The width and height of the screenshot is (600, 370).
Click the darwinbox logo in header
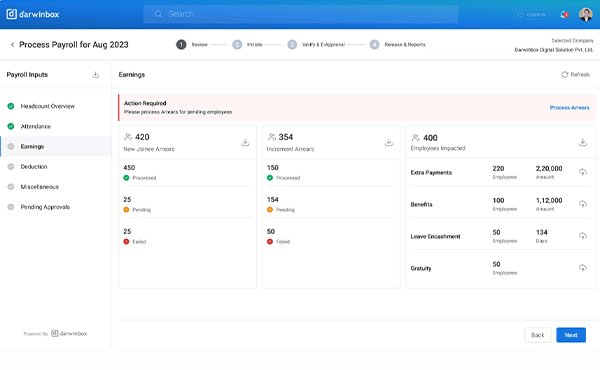pyautogui.click(x=33, y=14)
